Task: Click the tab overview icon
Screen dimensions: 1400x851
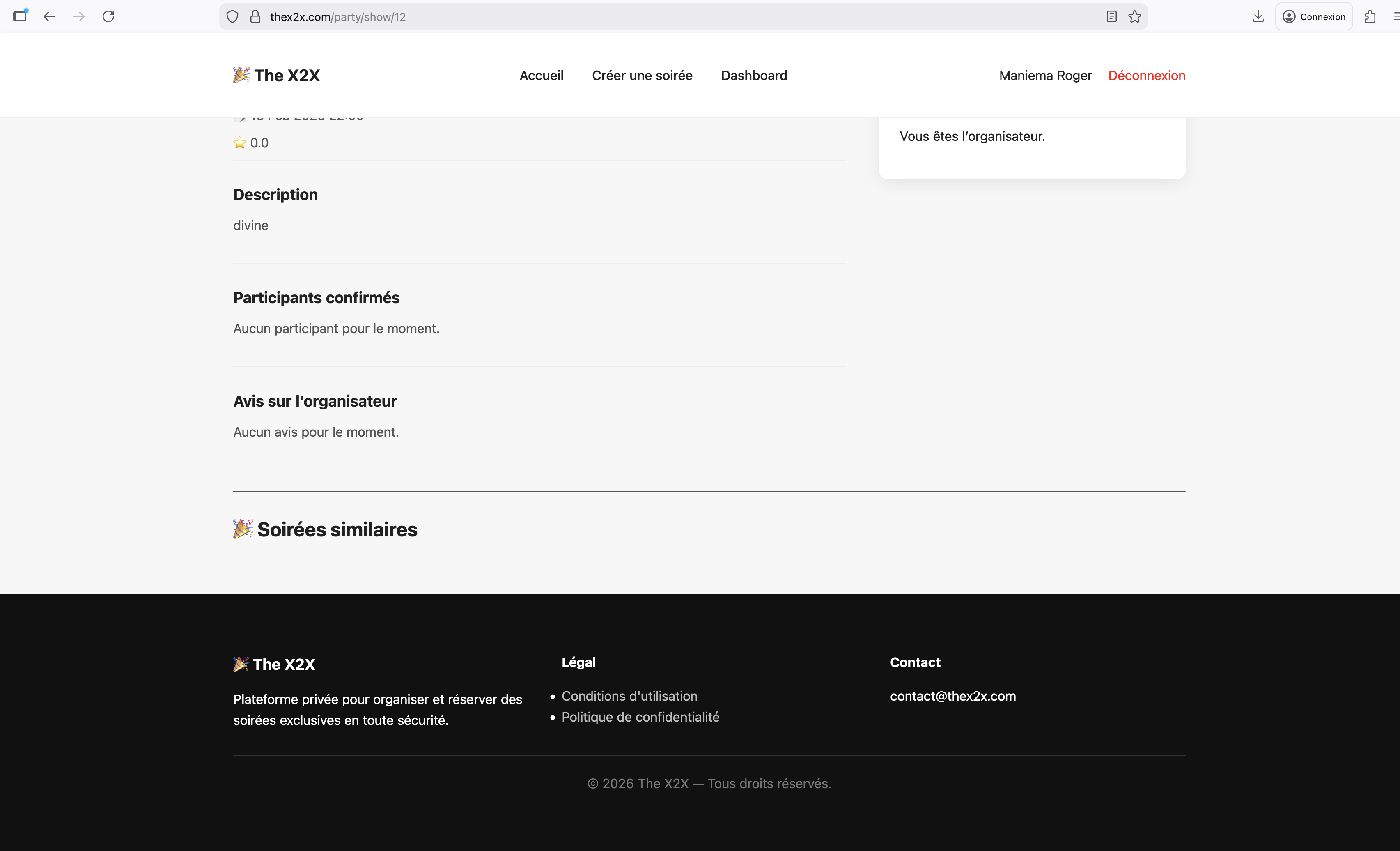Action: coord(21,16)
